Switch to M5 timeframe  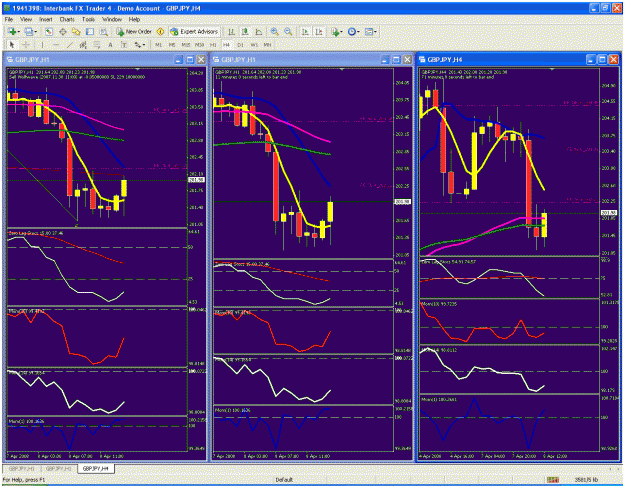click(172, 45)
